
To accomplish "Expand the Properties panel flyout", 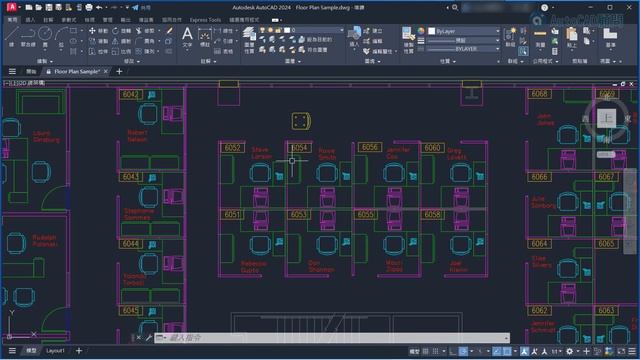I will pos(447,61).
